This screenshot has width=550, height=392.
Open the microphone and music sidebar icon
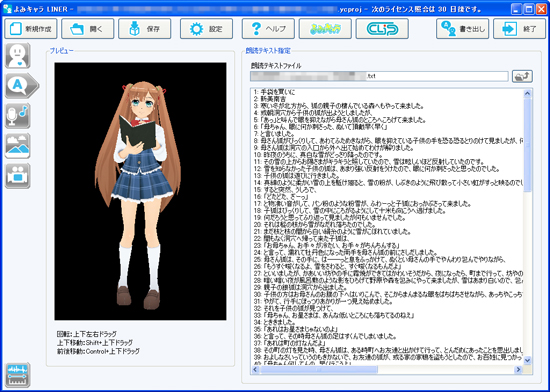[18, 116]
